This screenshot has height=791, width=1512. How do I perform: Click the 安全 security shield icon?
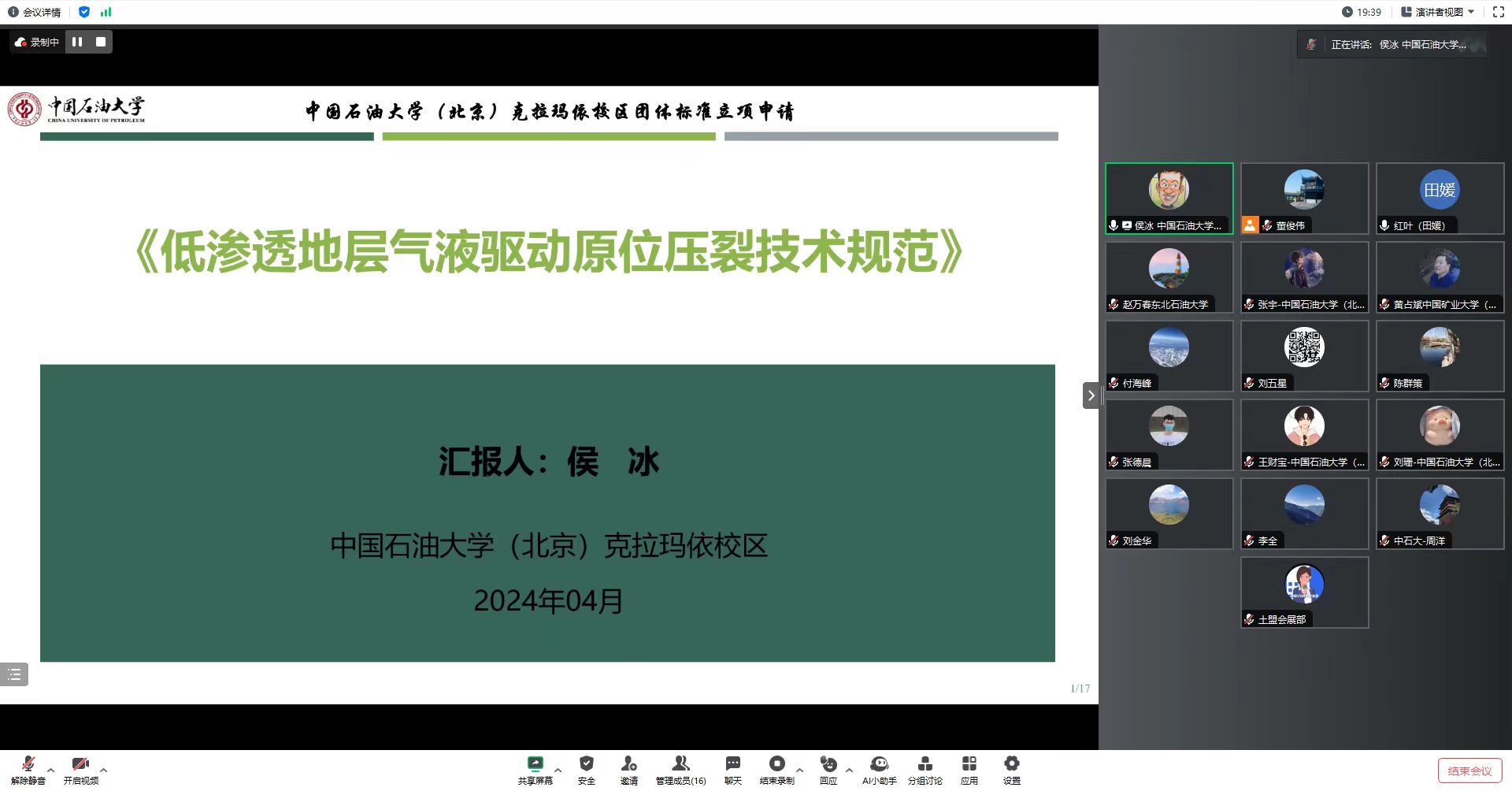(x=586, y=770)
